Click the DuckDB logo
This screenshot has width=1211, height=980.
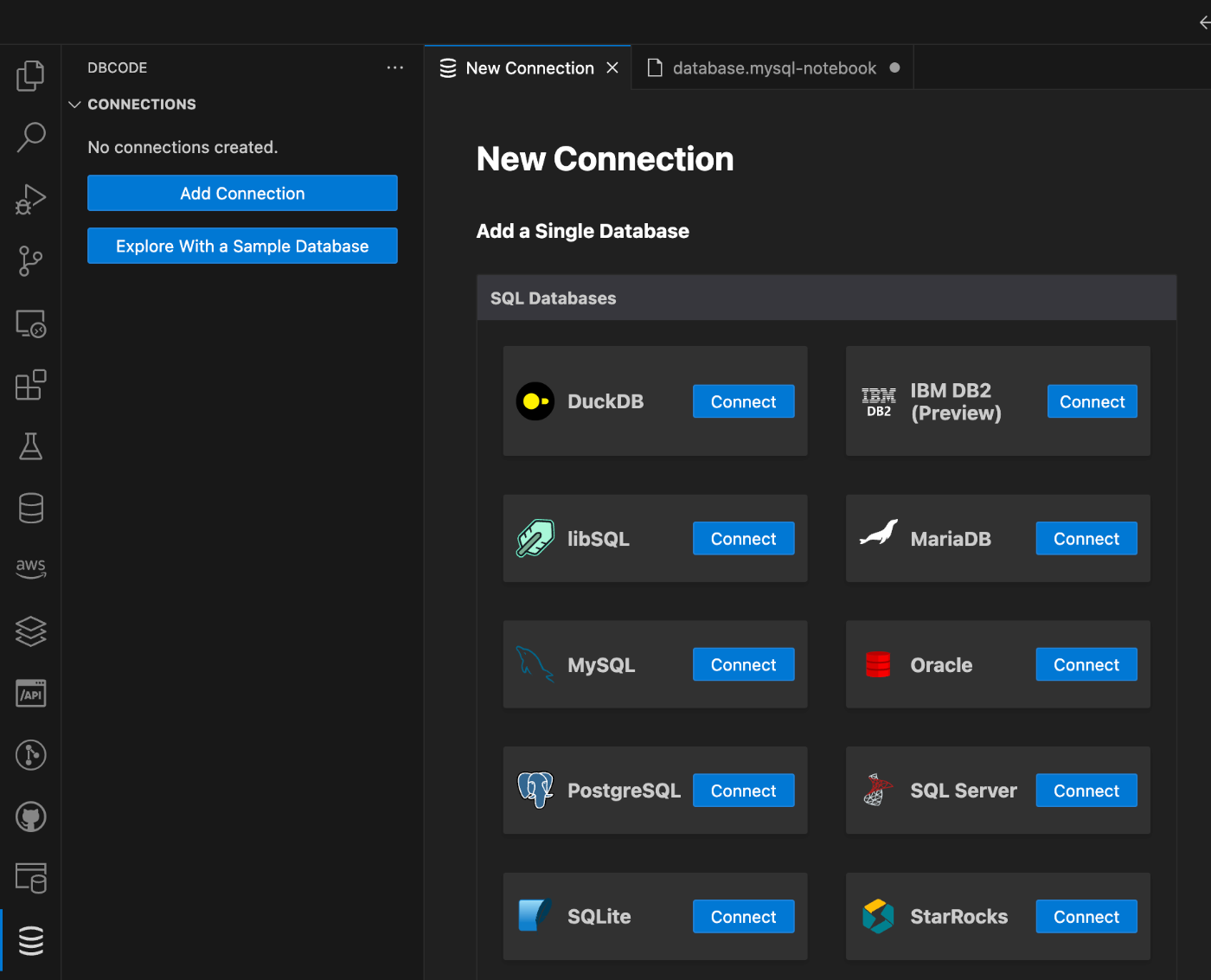point(535,401)
